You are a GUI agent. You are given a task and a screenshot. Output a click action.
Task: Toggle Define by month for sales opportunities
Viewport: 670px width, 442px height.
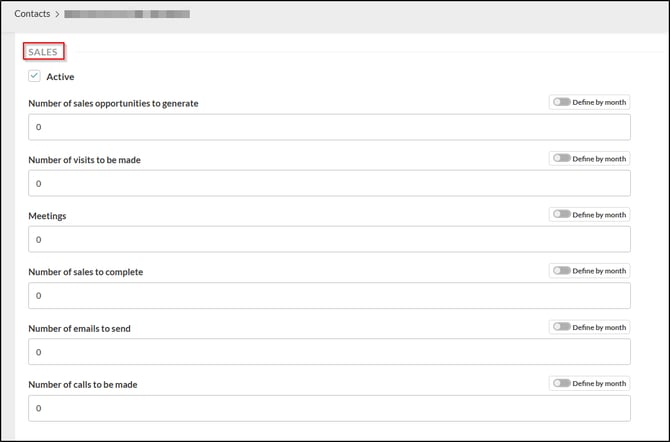click(562, 102)
